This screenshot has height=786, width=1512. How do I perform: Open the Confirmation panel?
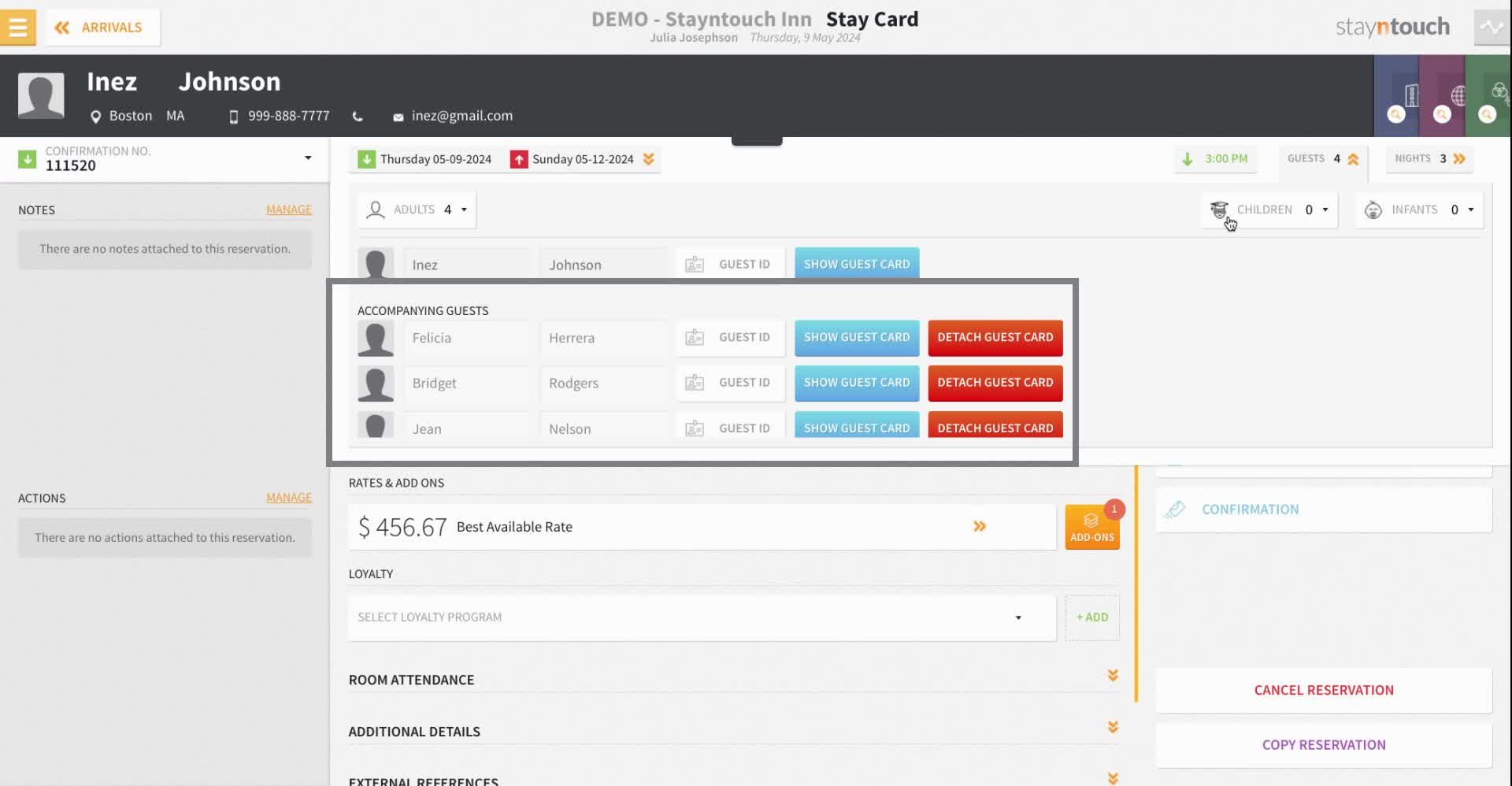pyautogui.click(x=1324, y=510)
